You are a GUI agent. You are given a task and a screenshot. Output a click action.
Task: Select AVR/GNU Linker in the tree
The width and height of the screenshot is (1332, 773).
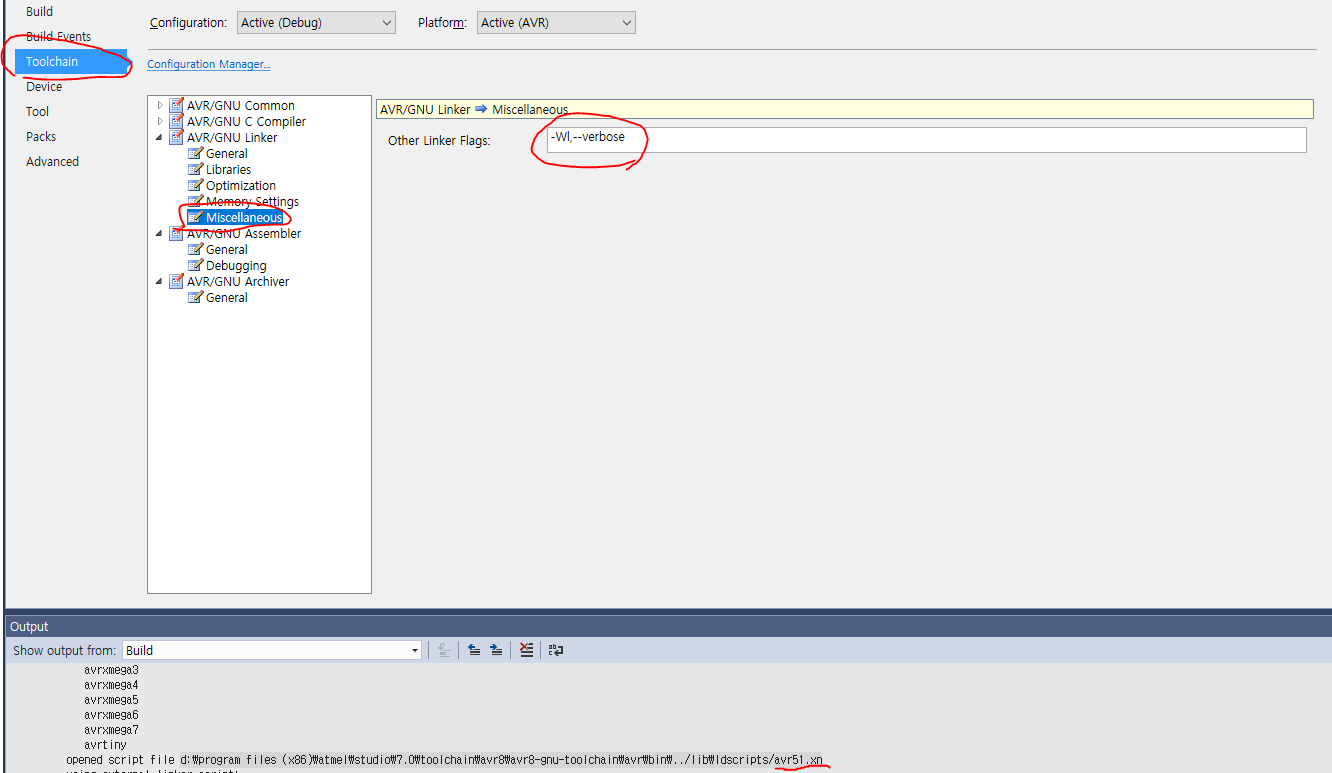pos(232,137)
